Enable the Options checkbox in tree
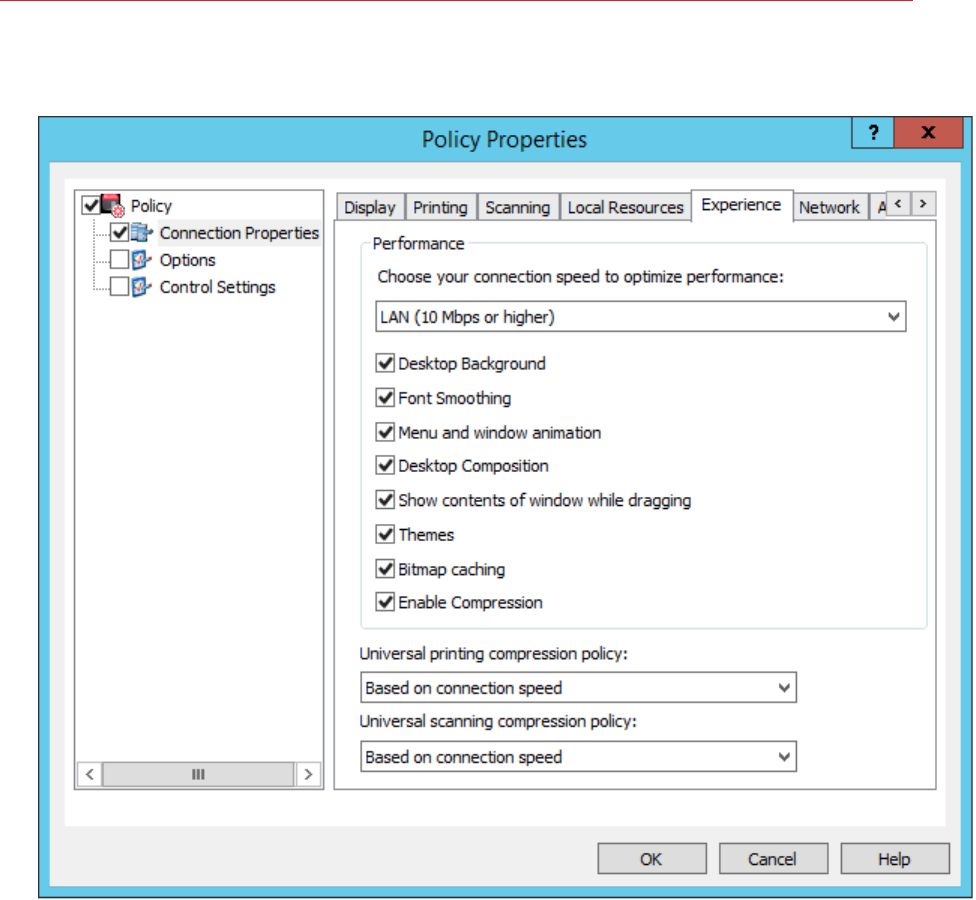The width and height of the screenshot is (976, 900). pyautogui.click(x=120, y=260)
